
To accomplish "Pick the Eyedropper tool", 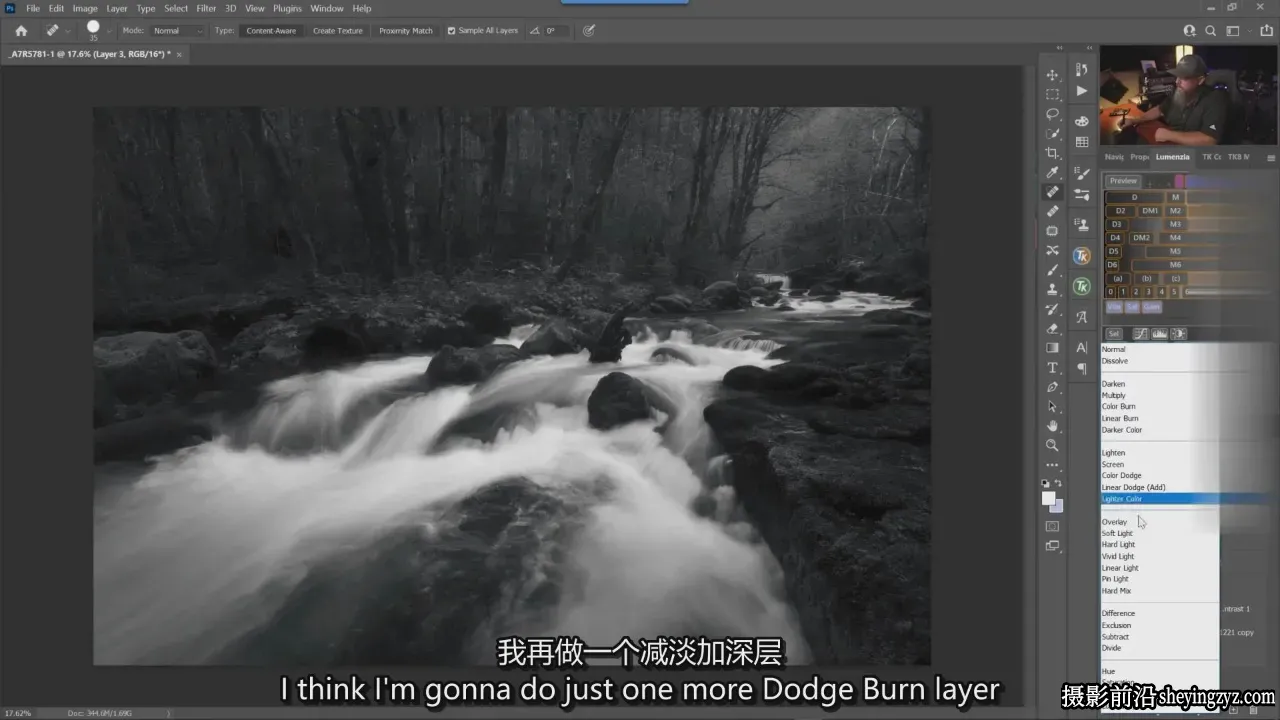I will pos(1052,172).
